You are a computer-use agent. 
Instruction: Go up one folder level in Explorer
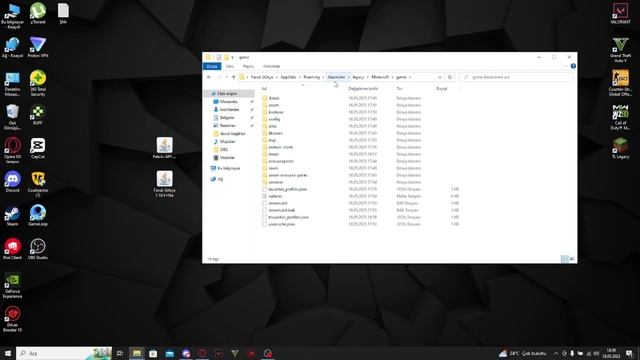(x=233, y=77)
